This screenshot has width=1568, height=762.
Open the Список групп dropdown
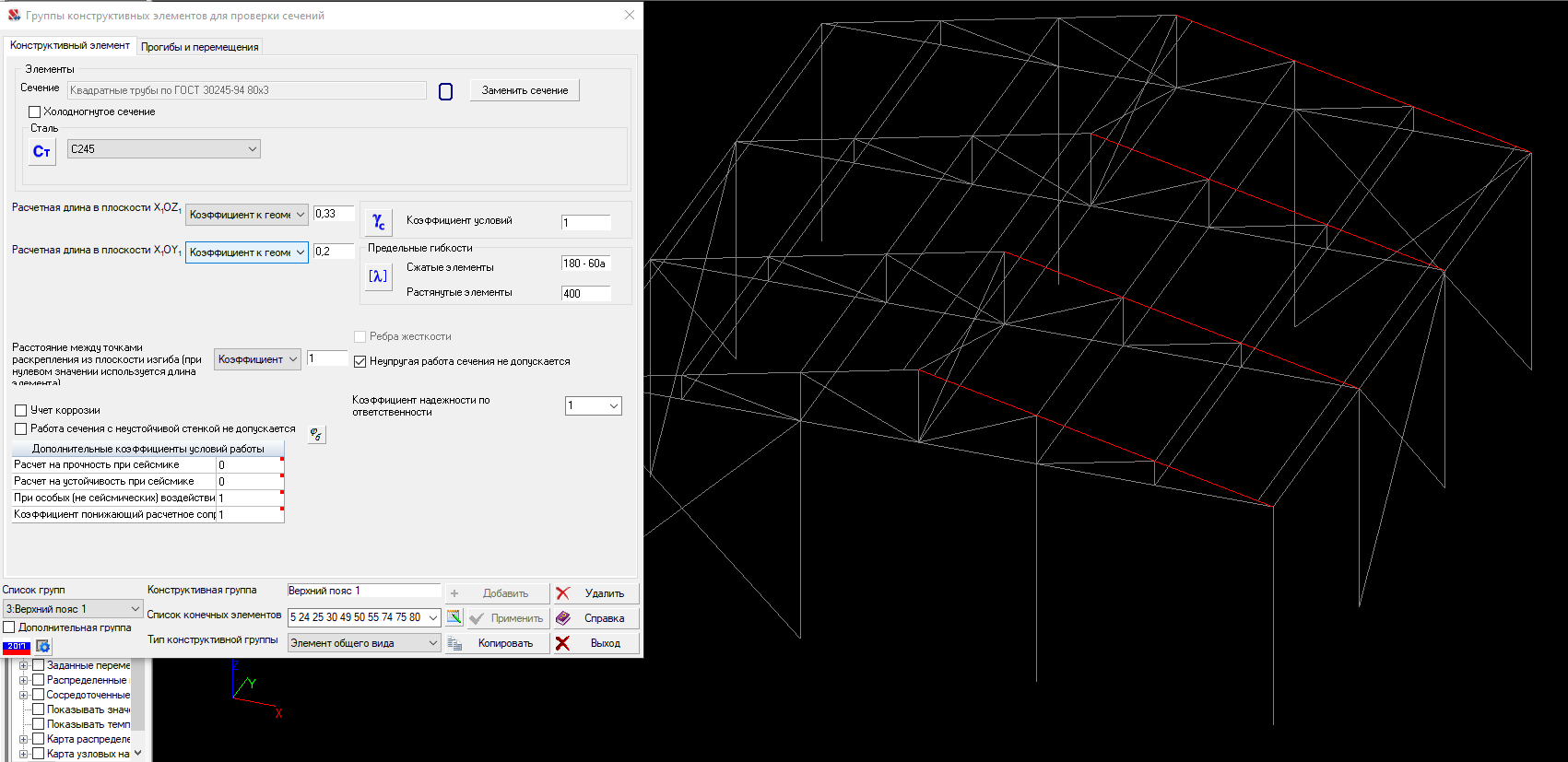click(x=72, y=609)
